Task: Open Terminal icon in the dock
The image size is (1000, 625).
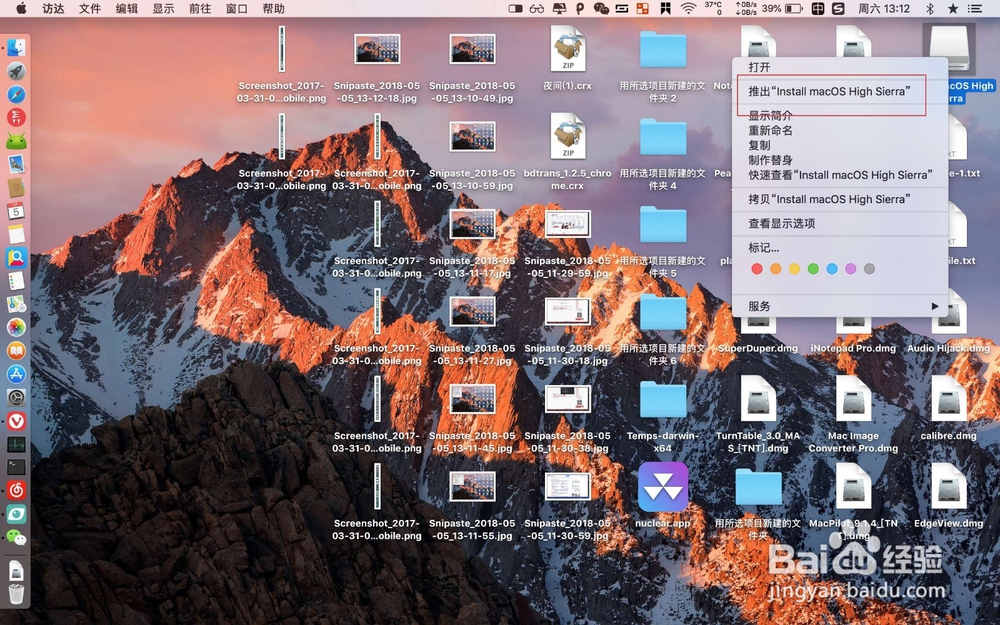Action: point(17,467)
